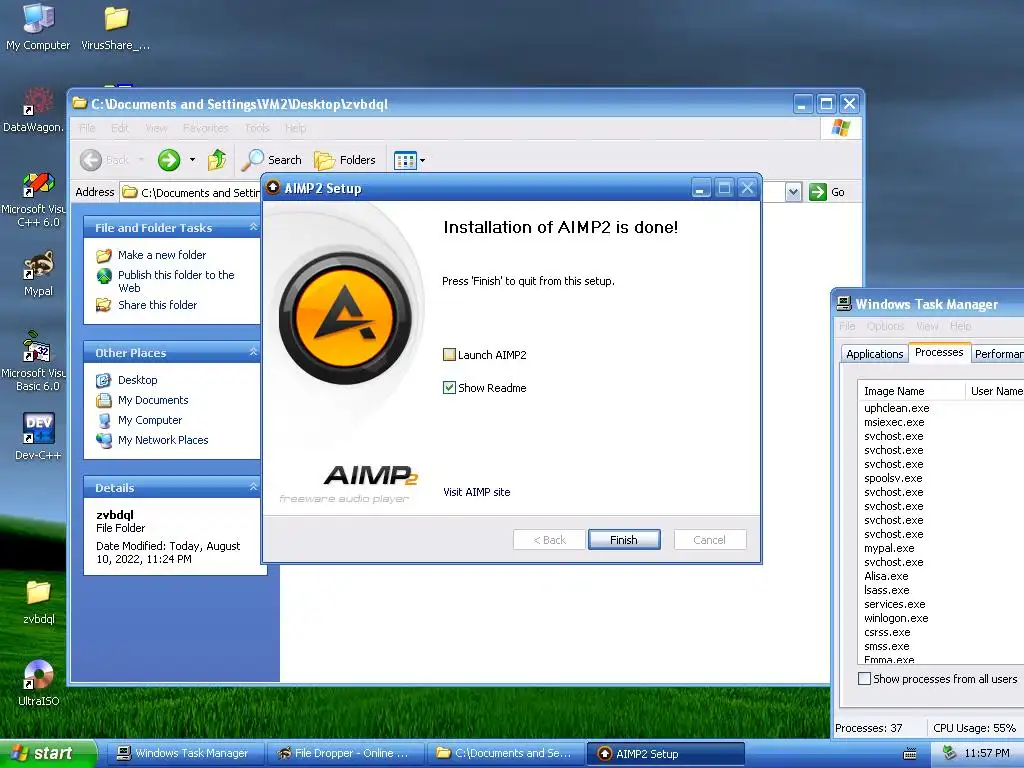
Task: Click the Start button
Action: click(x=47, y=753)
